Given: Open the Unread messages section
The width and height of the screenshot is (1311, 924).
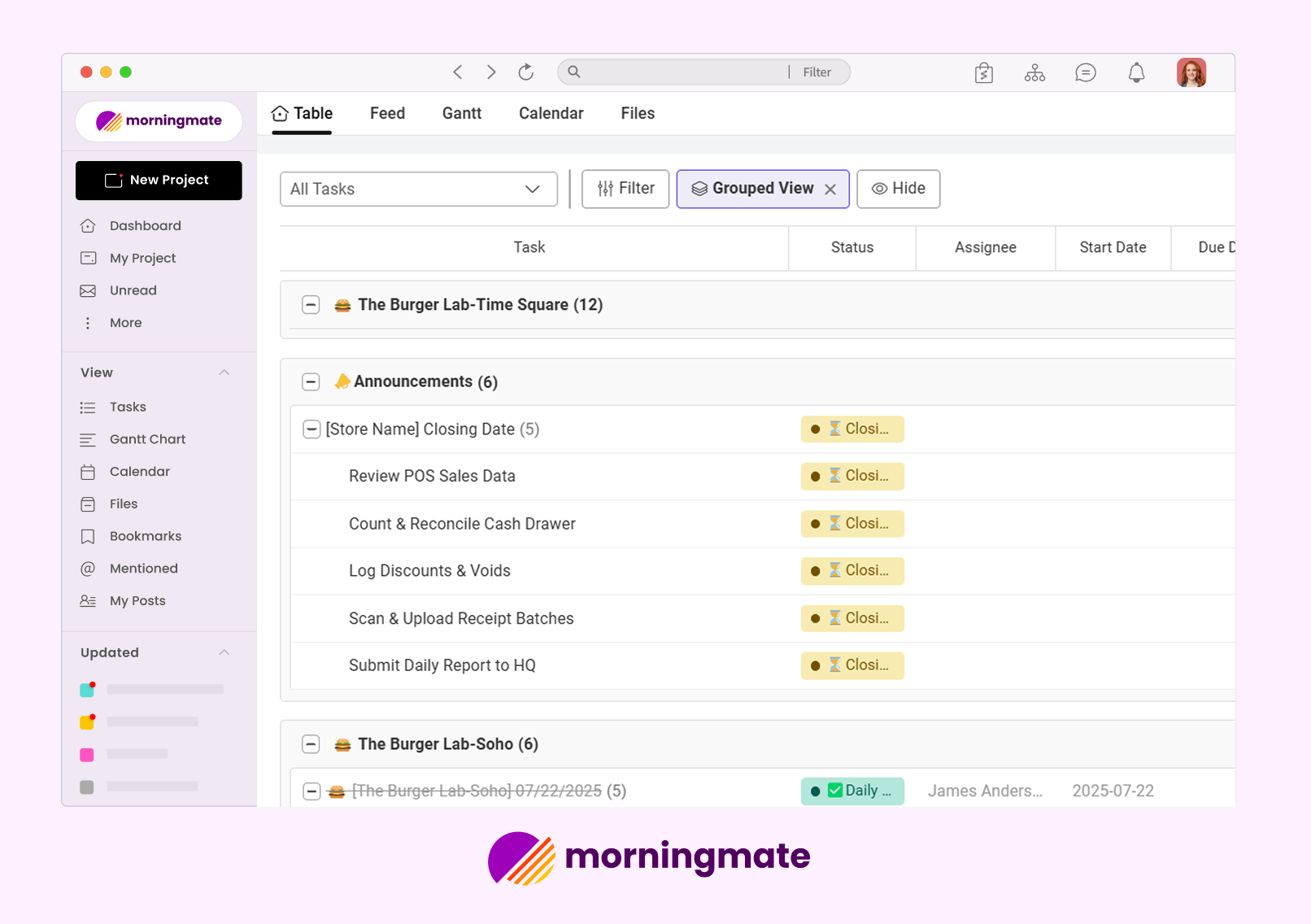Looking at the screenshot, I should tap(133, 290).
